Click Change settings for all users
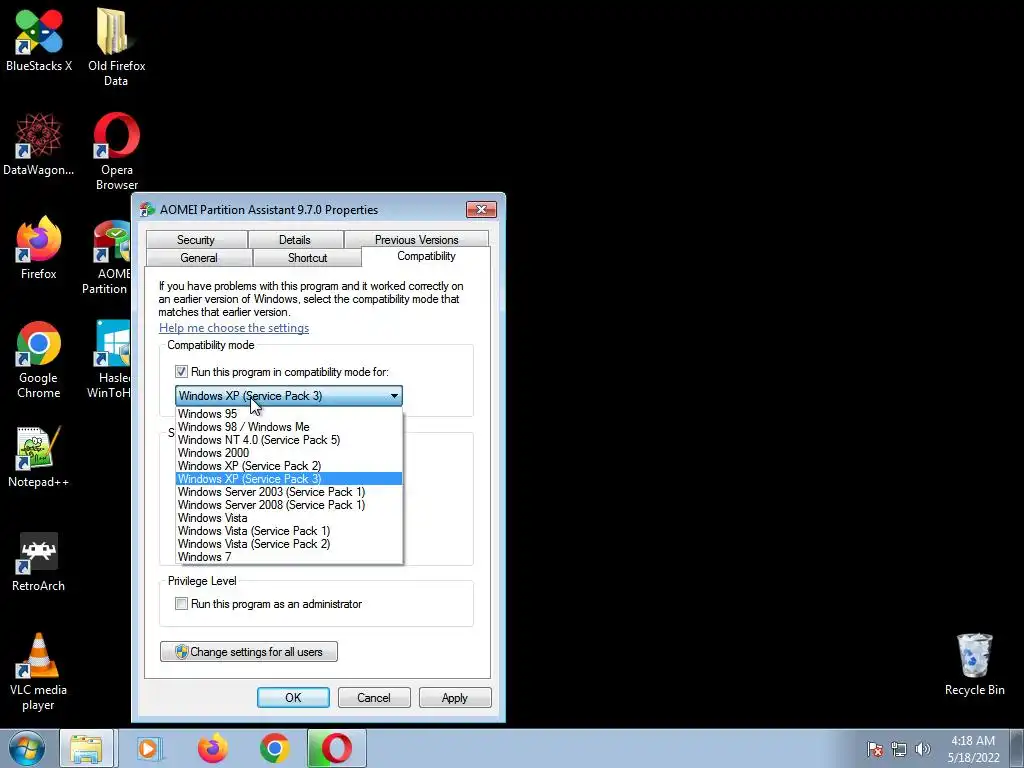This screenshot has height=768, width=1024. tap(249, 652)
